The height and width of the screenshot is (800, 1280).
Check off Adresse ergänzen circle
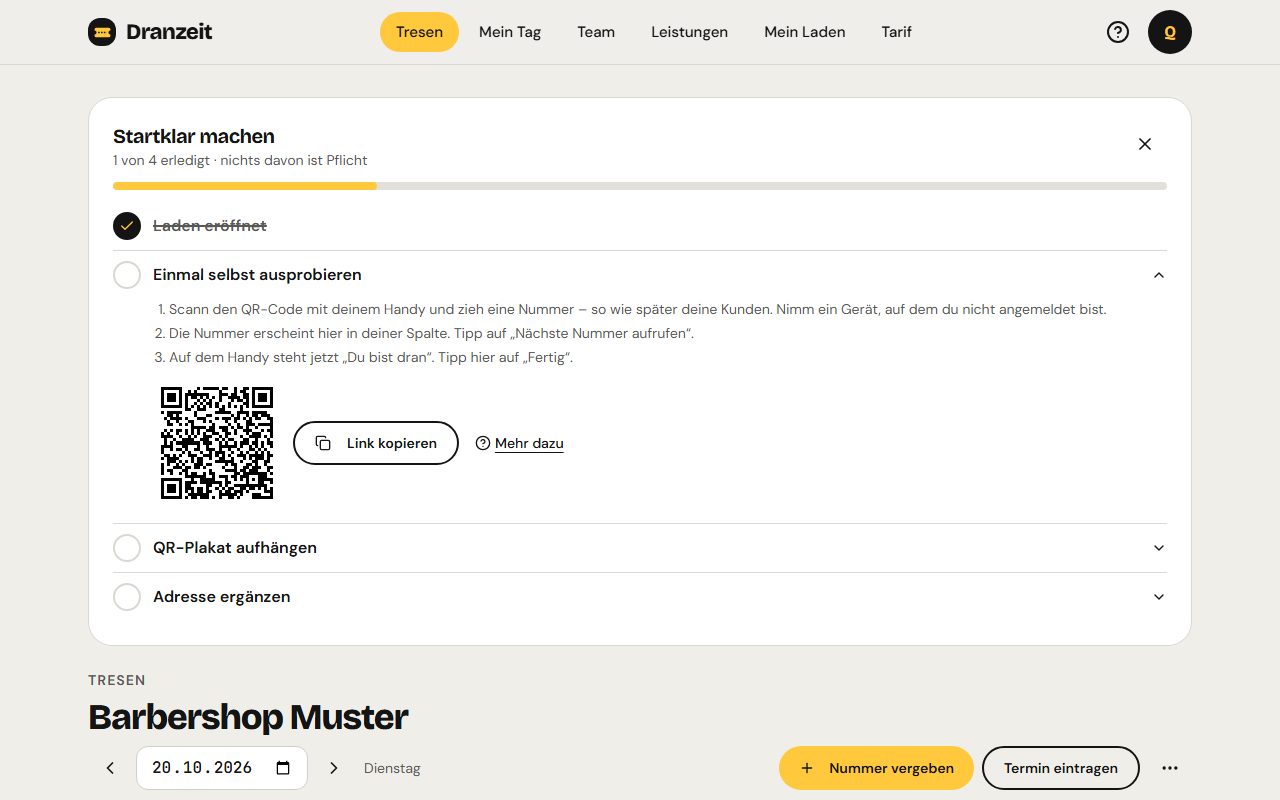[x=127, y=597]
